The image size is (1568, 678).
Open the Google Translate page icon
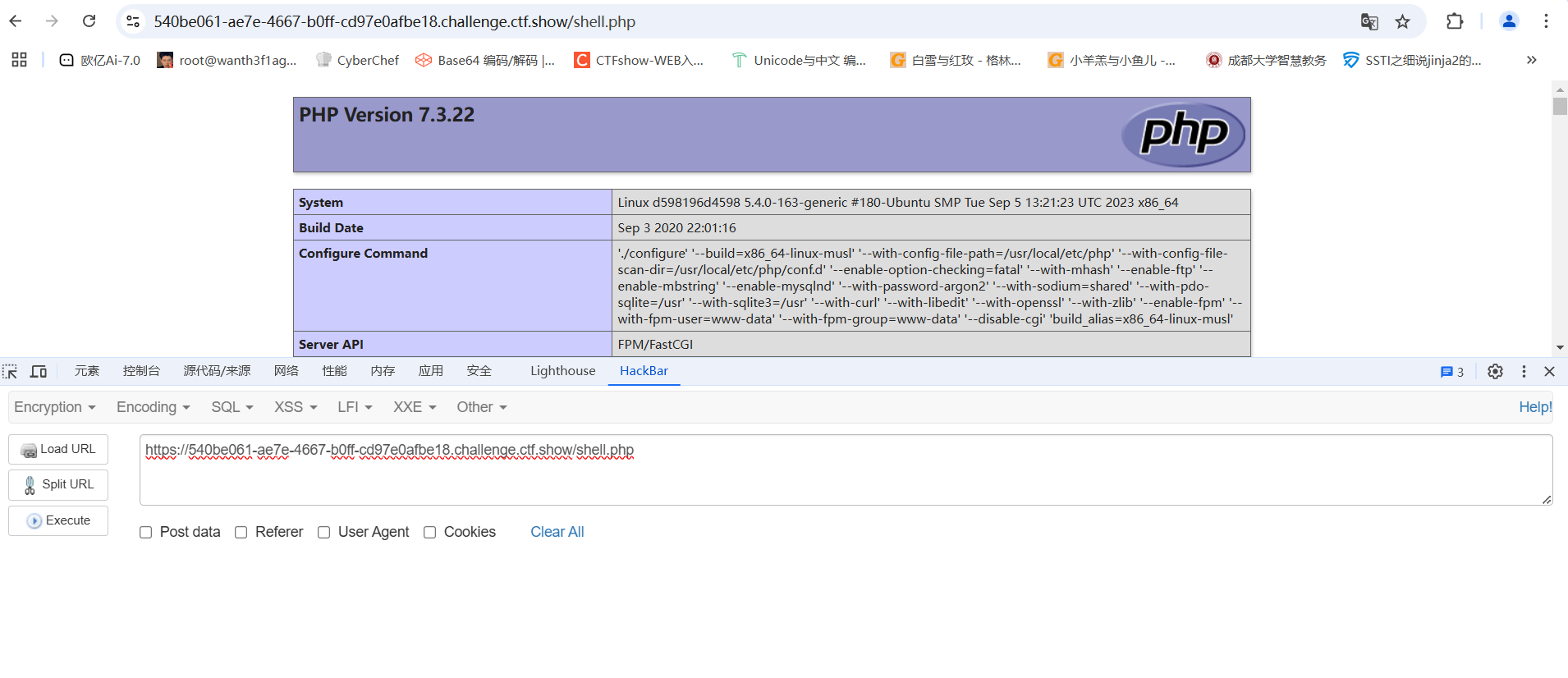[1369, 21]
